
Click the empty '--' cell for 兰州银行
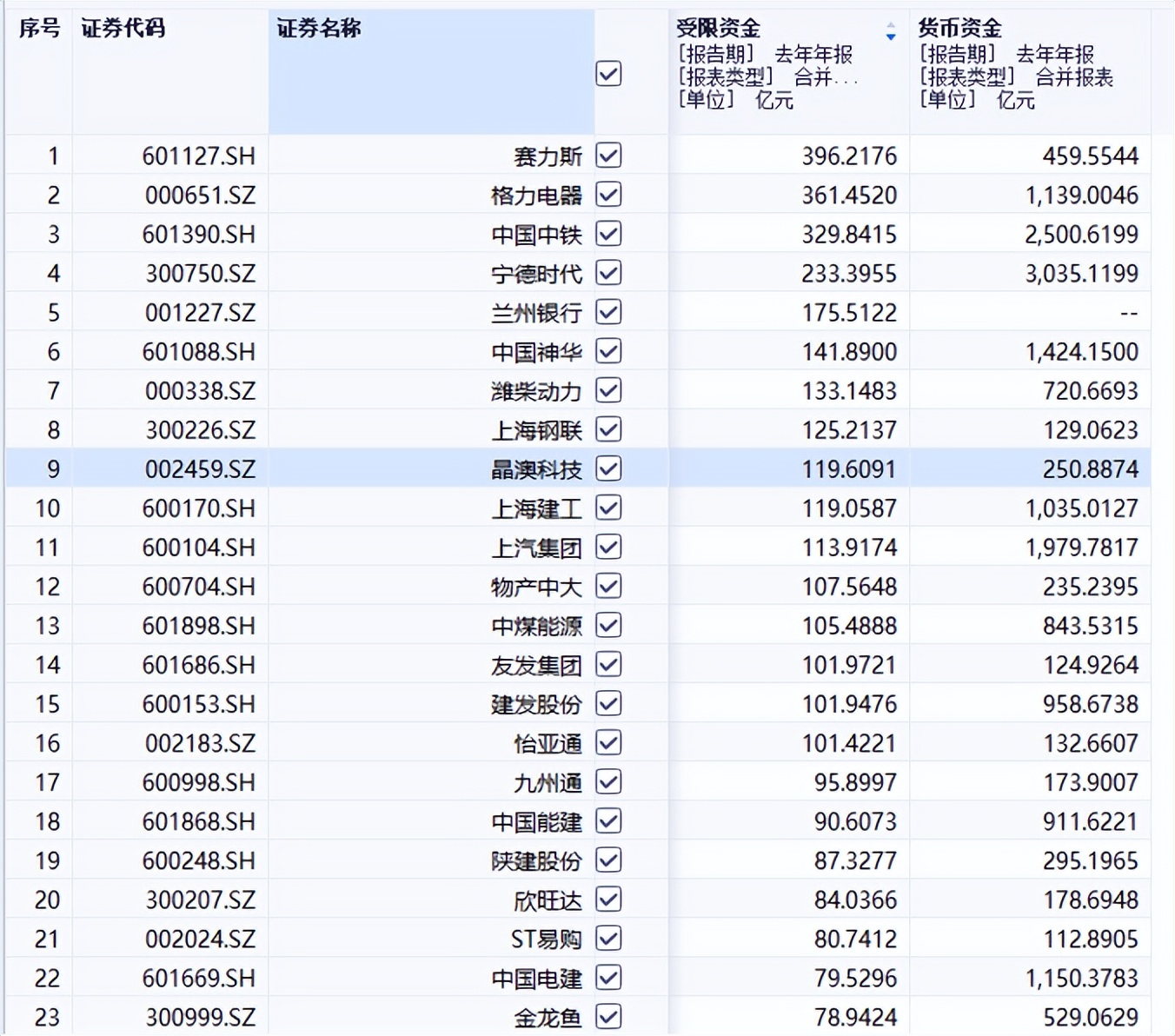click(x=1129, y=313)
